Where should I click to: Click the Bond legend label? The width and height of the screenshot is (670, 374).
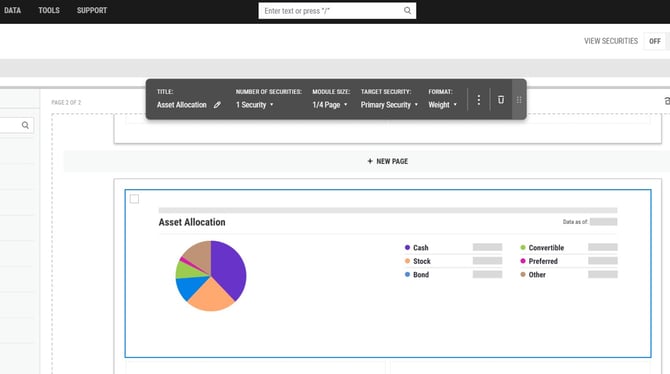click(421, 275)
